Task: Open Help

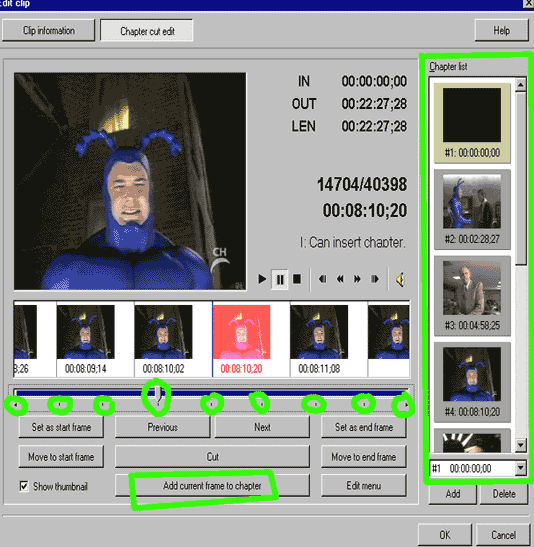Action: coord(501,31)
